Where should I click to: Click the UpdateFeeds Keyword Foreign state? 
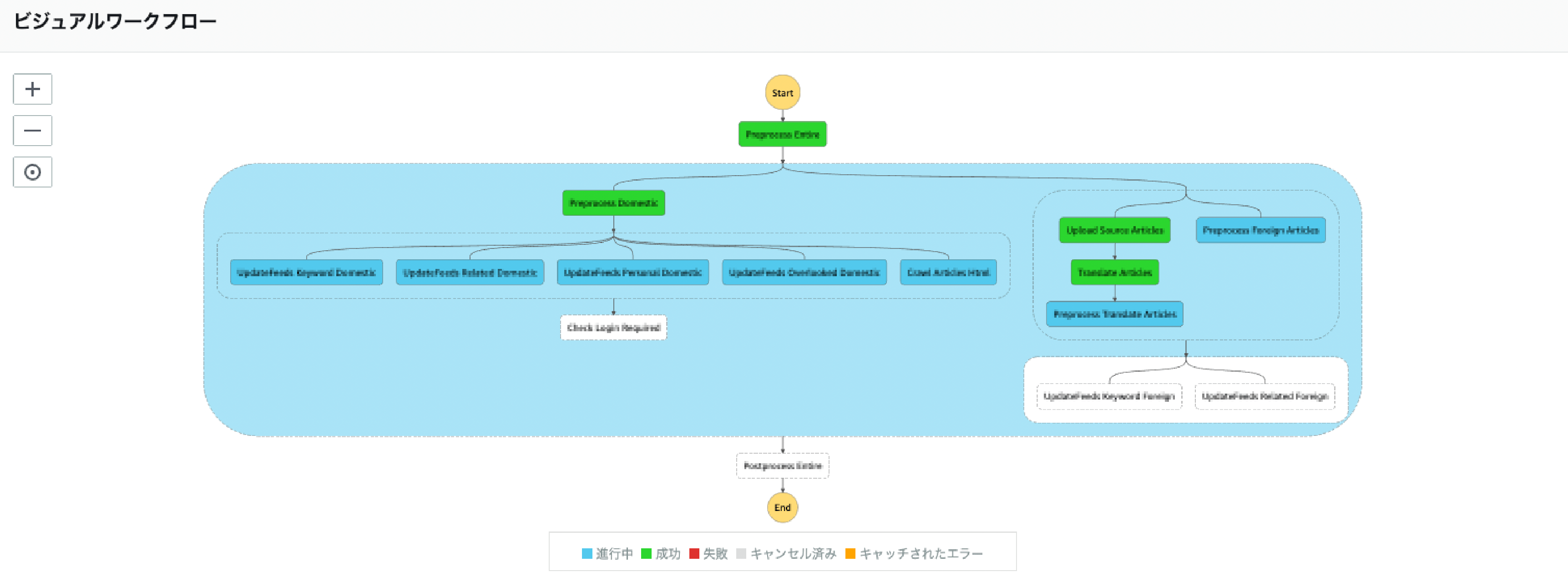pyautogui.click(x=1109, y=396)
